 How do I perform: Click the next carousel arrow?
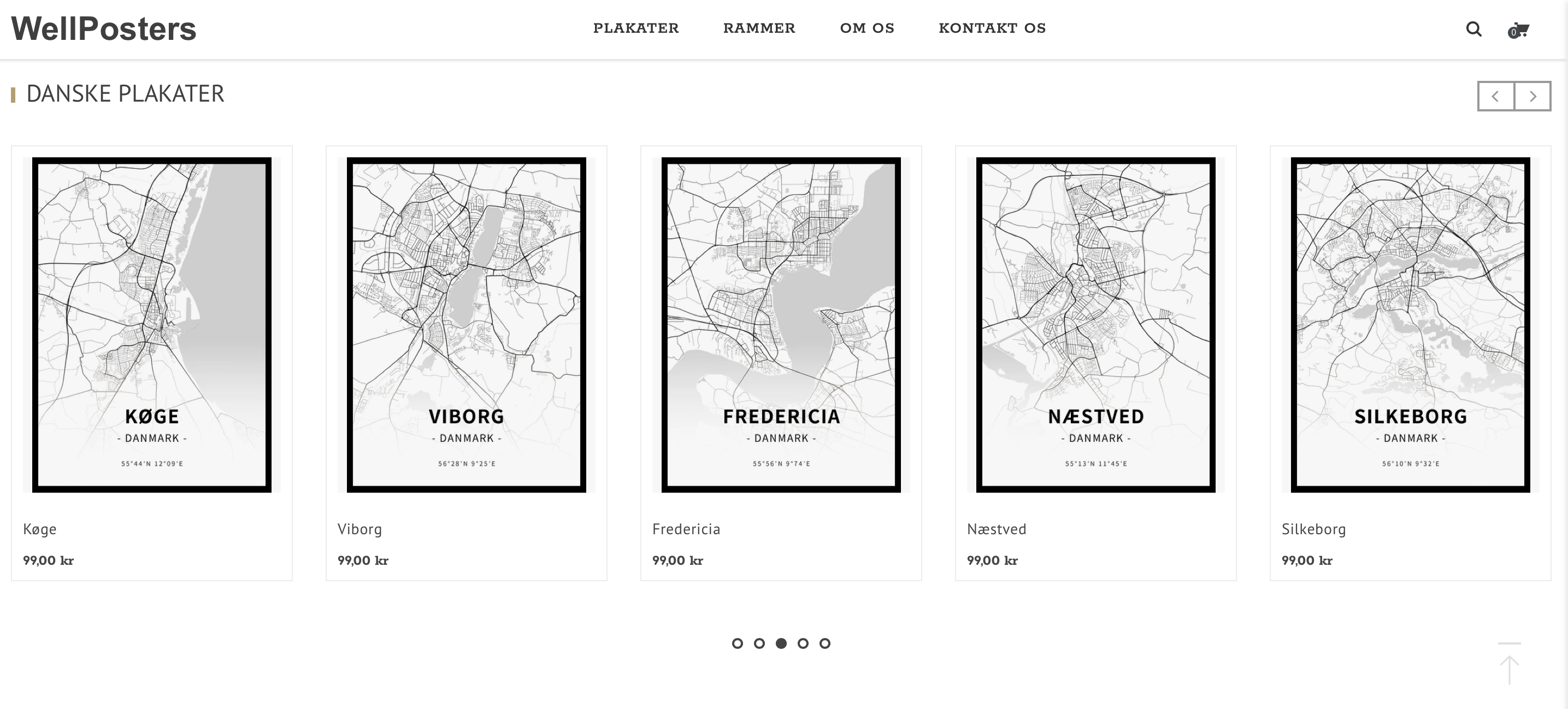click(x=1532, y=96)
